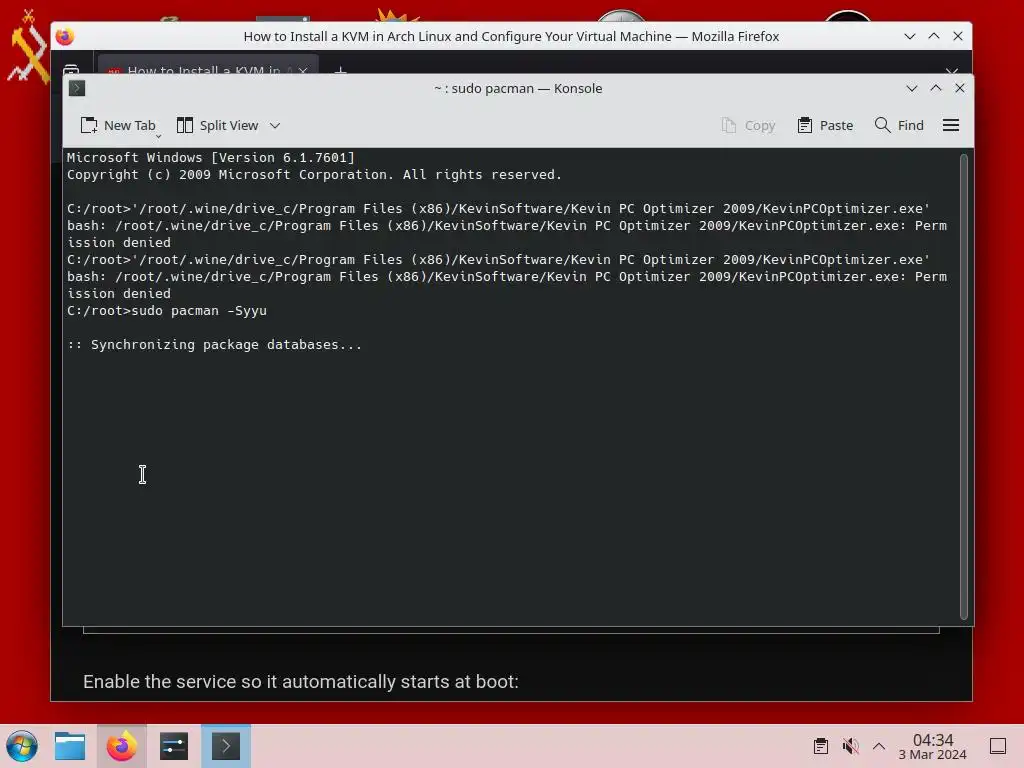Open the system settings taskbar icon
1024x768 pixels.
click(174, 746)
